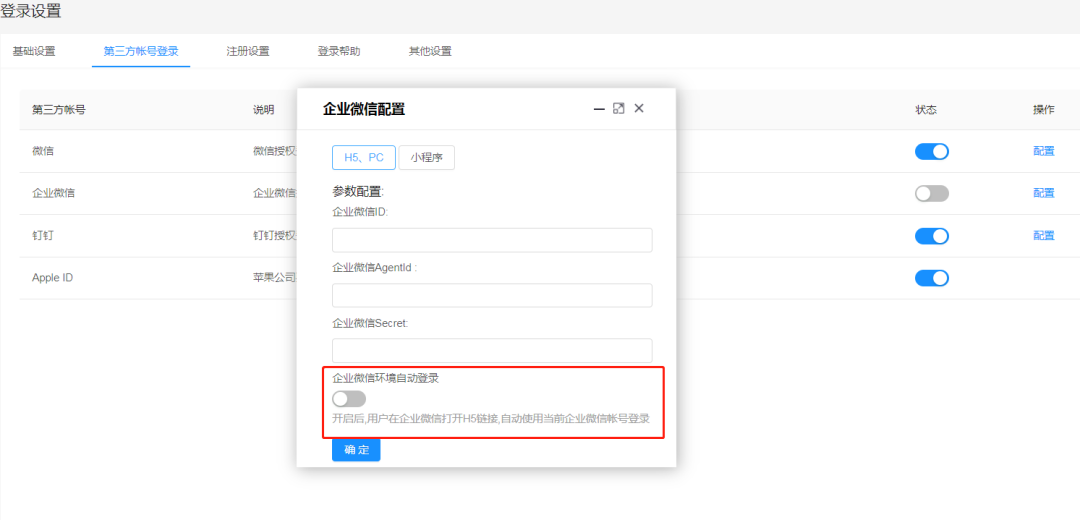Click the 企业微信配置 dialog title
This screenshot has height=520, width=1080.
coord(364,109)
